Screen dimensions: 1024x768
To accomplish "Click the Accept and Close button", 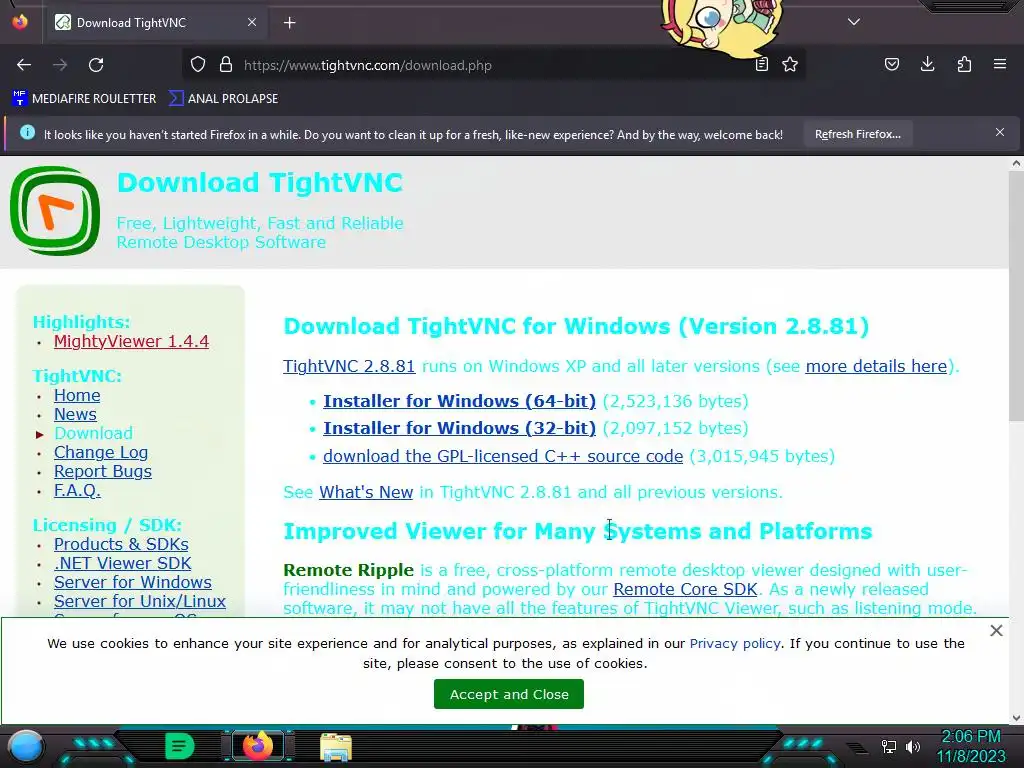I will [509, 694].
